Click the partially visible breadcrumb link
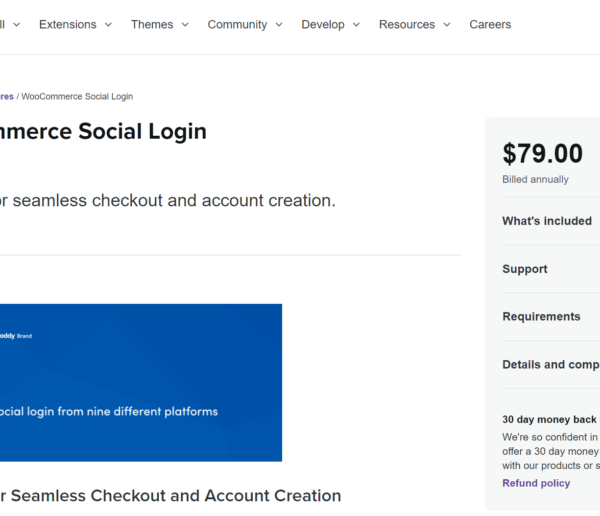600x516 pixels. pos(7,96)
